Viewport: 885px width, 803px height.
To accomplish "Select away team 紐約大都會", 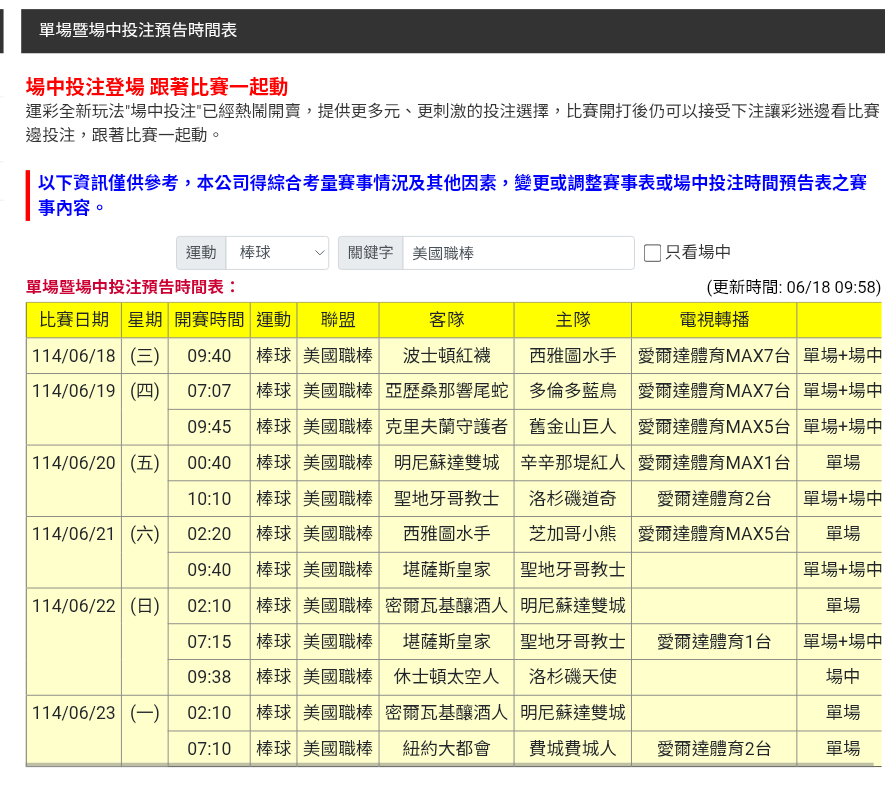I will pyautogui.click(x=446, y=749).
